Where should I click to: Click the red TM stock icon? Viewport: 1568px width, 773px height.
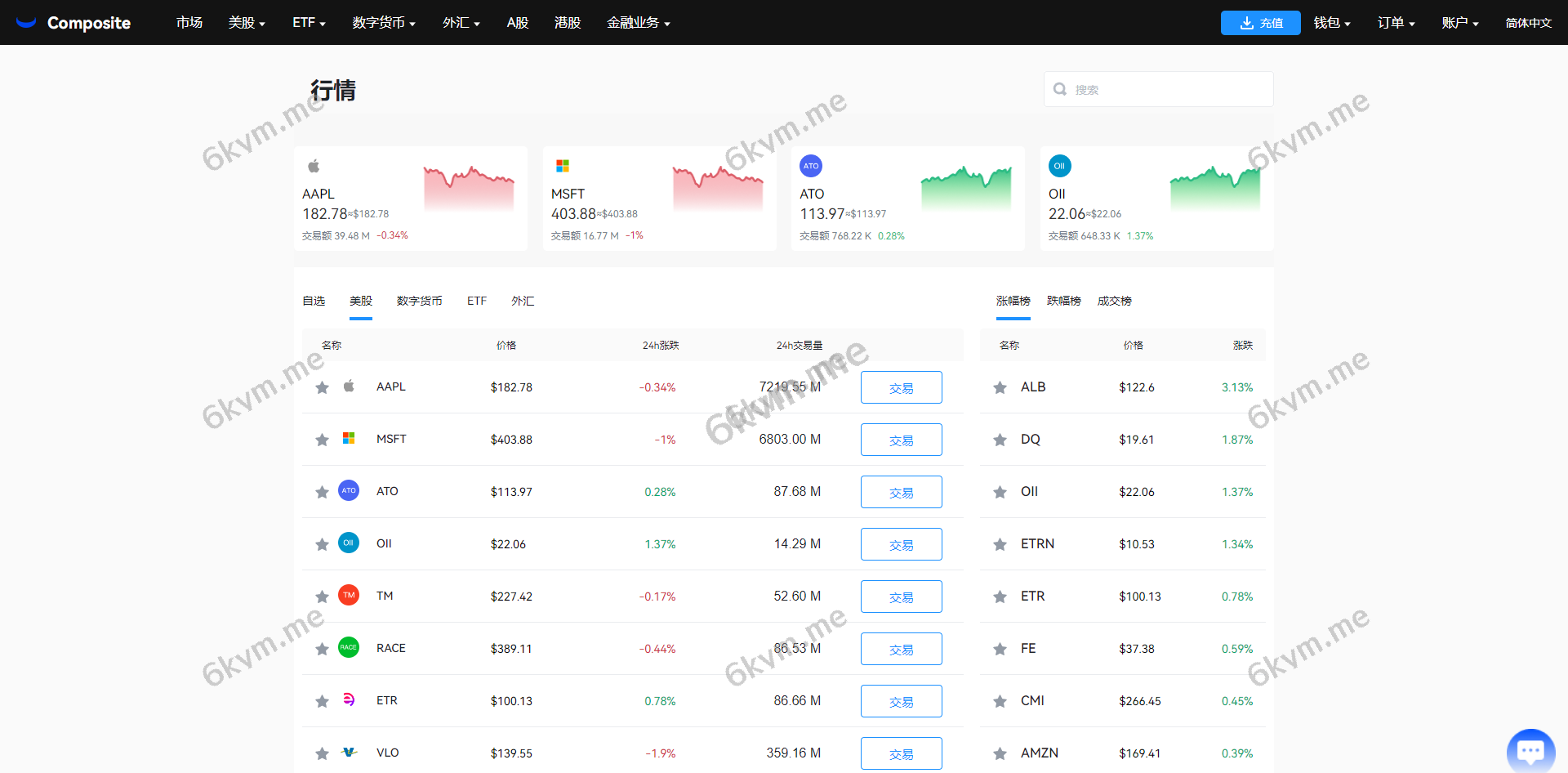coord(349,596)
